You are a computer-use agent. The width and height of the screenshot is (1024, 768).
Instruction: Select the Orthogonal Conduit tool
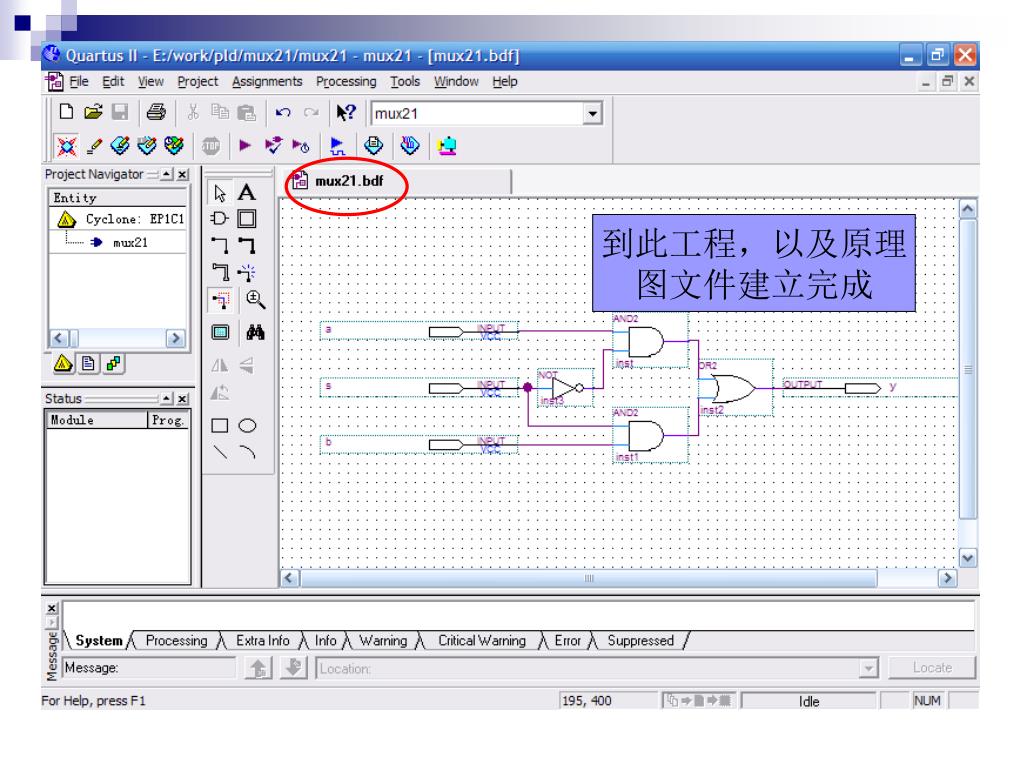click(220, 272)
